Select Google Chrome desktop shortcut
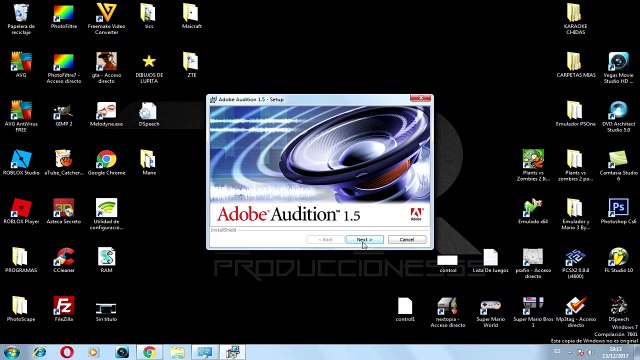The height and width of the screenshot is (360, 640). [x=107, y=162]
